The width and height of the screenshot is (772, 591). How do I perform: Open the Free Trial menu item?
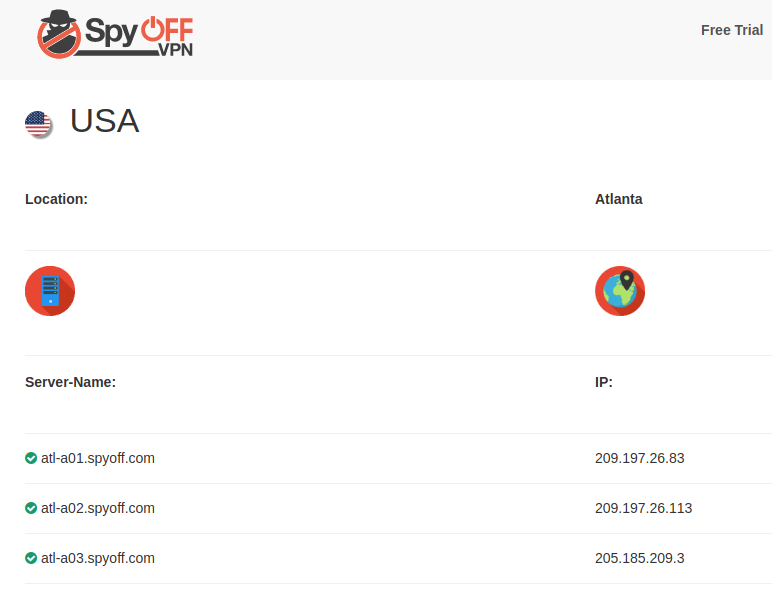(x=731, y=30)
